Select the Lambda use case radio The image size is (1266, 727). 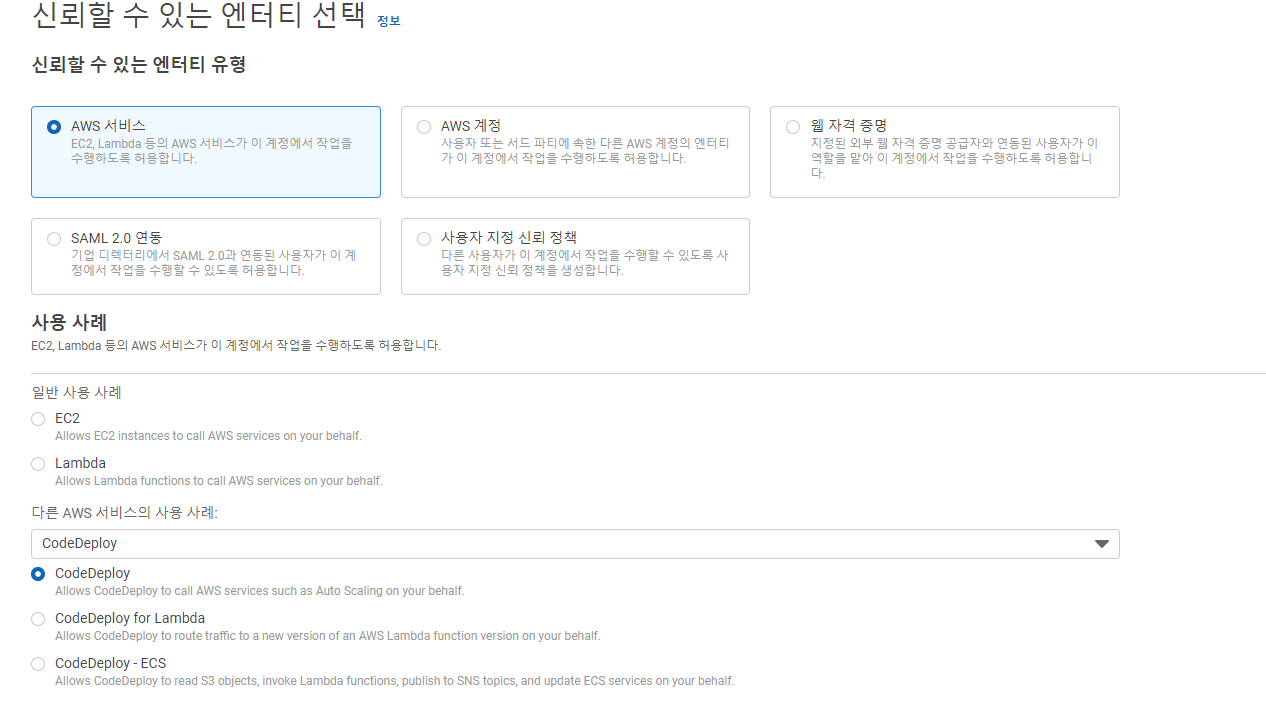pos(38,464)
